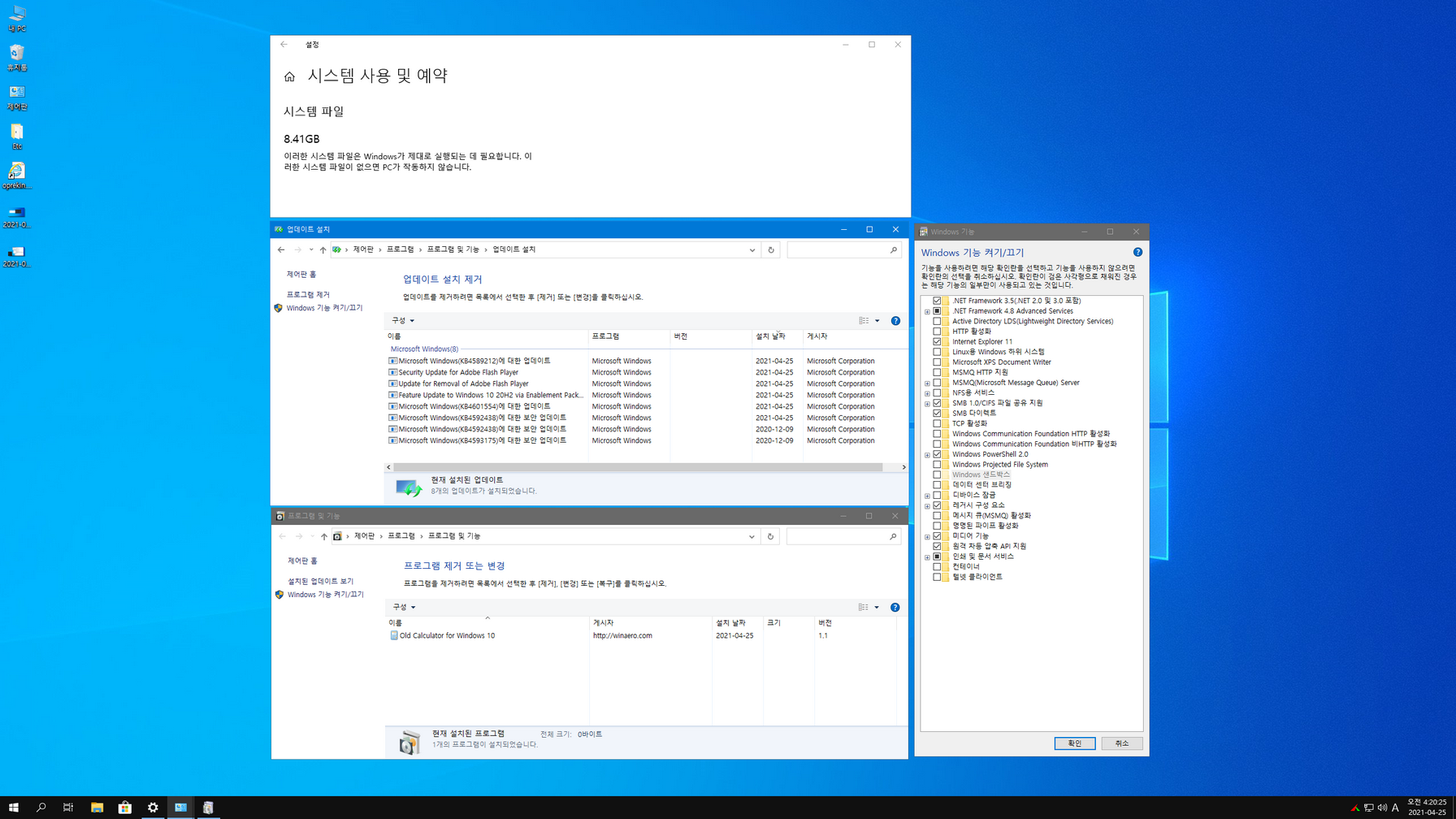
Task: Click the Settings gear on the taskbar
Action: [153, 808]
